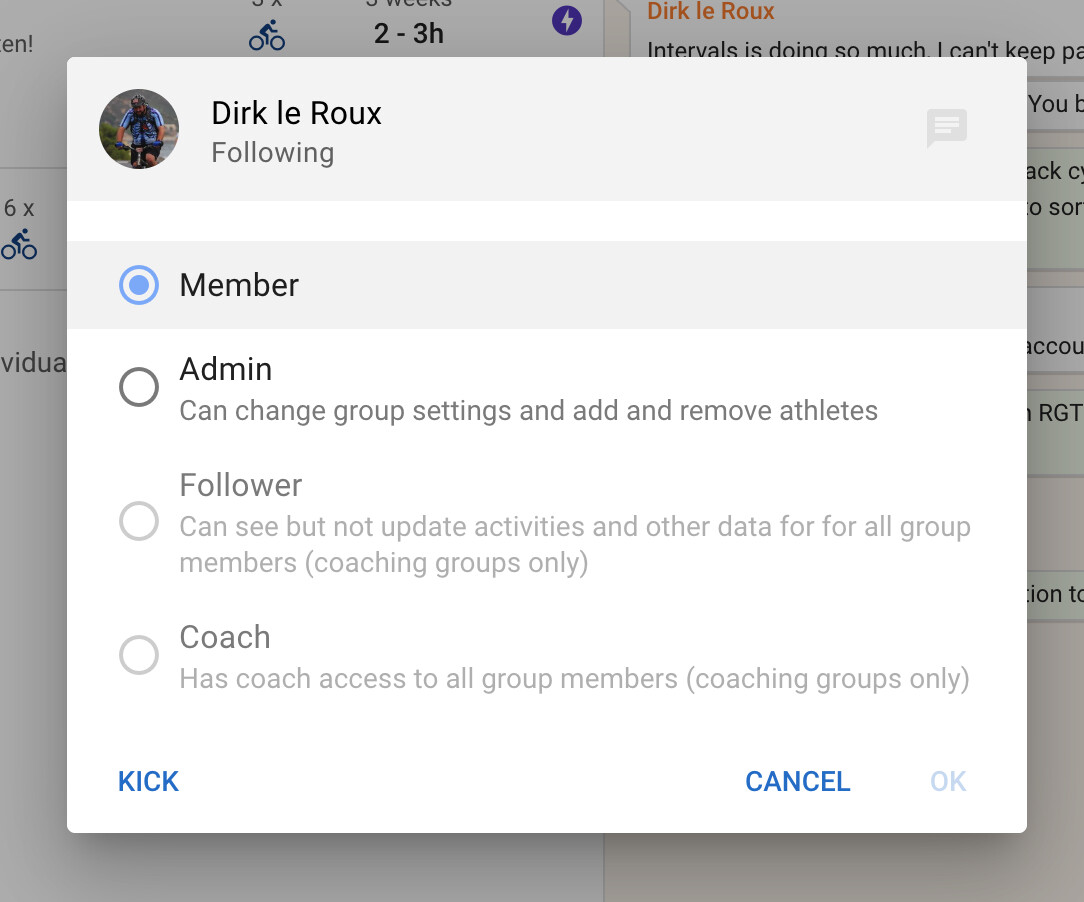Select the Member radio button
This screenshot has width=1084, height=902.
pyautogui.click(x=139, y=285)
